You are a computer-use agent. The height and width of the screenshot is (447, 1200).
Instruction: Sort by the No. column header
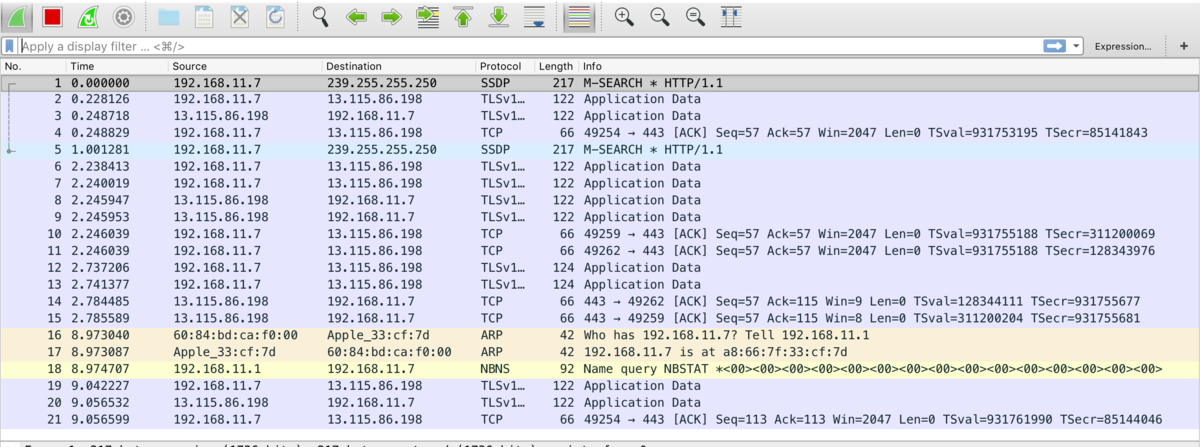pyautogui.click(x=33, y=66)
